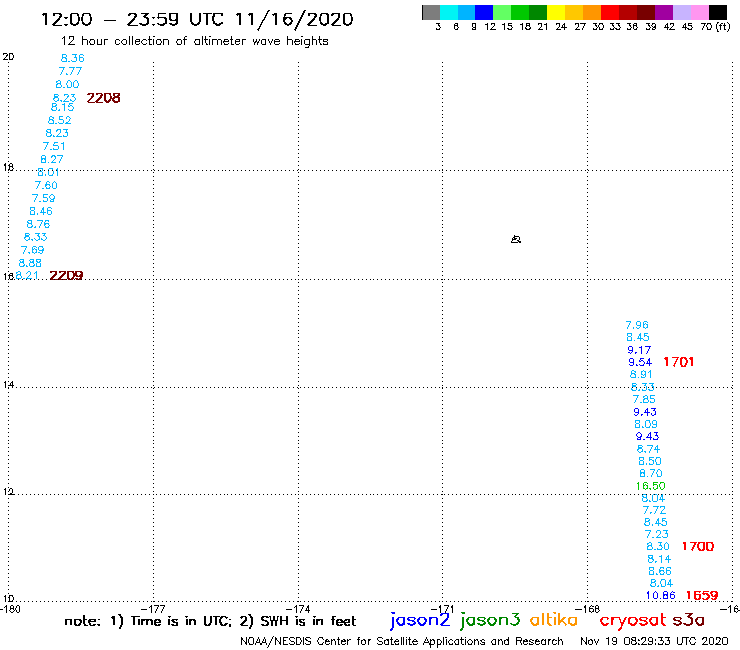740x650 pixels.
Task: Click the green 16.50 wave height value
Action: pos(650,486)
